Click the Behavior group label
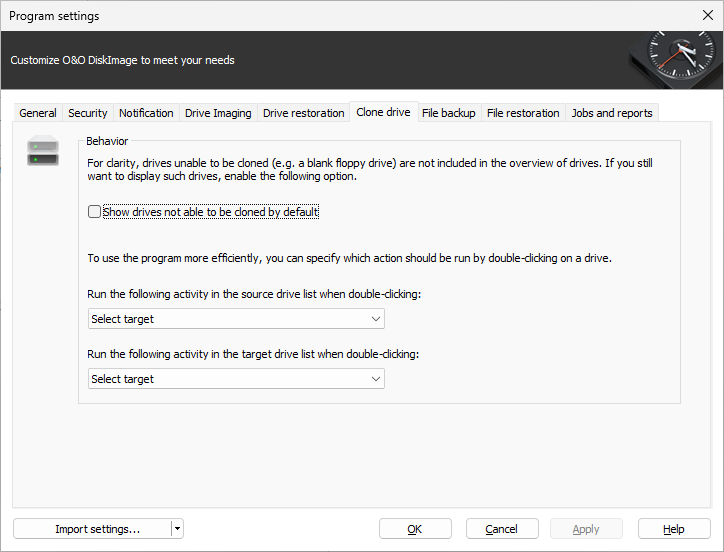 (107, 141)
